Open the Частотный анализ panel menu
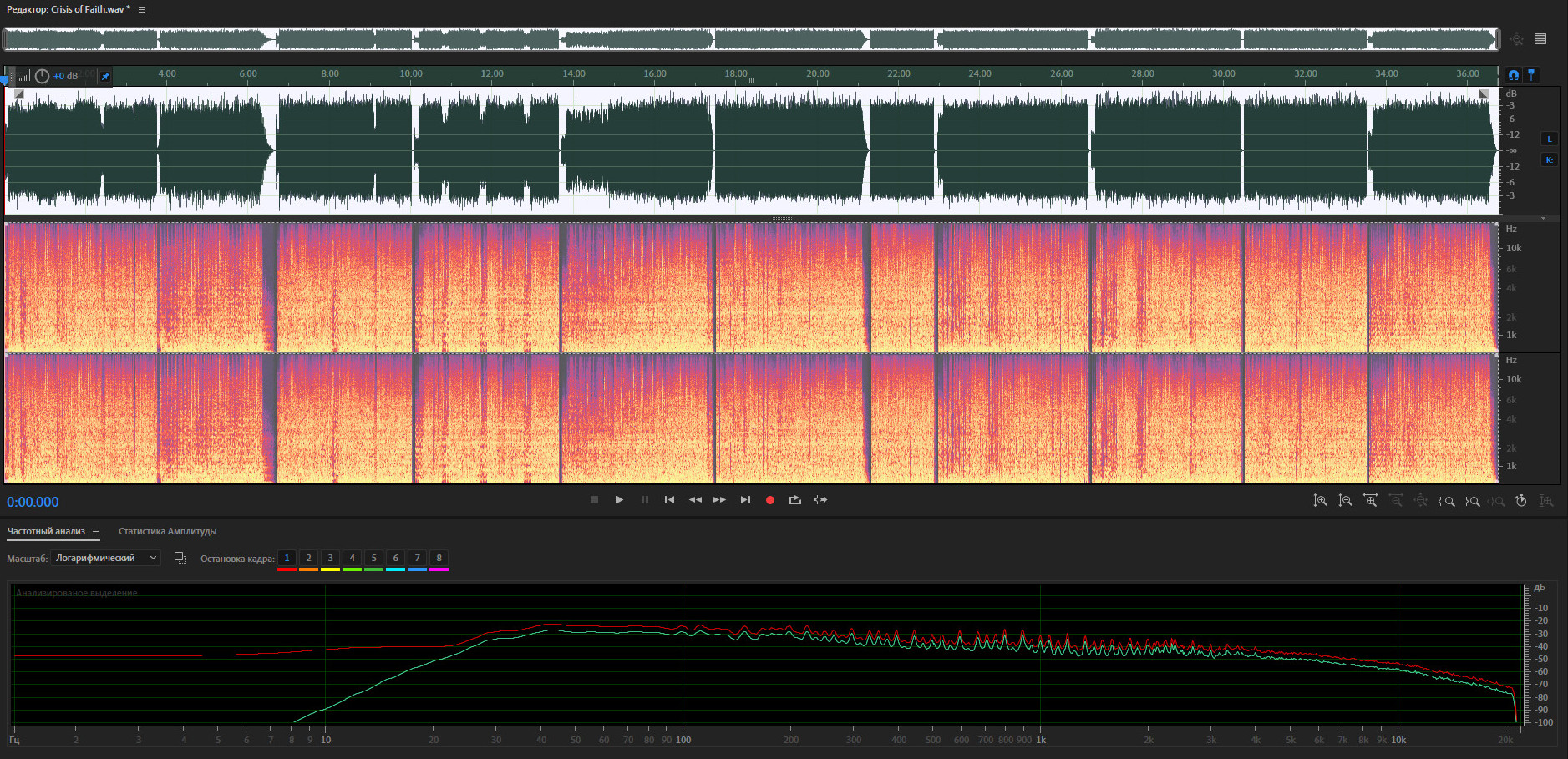Screen dimensions: 1568x759 pos(96,532)
